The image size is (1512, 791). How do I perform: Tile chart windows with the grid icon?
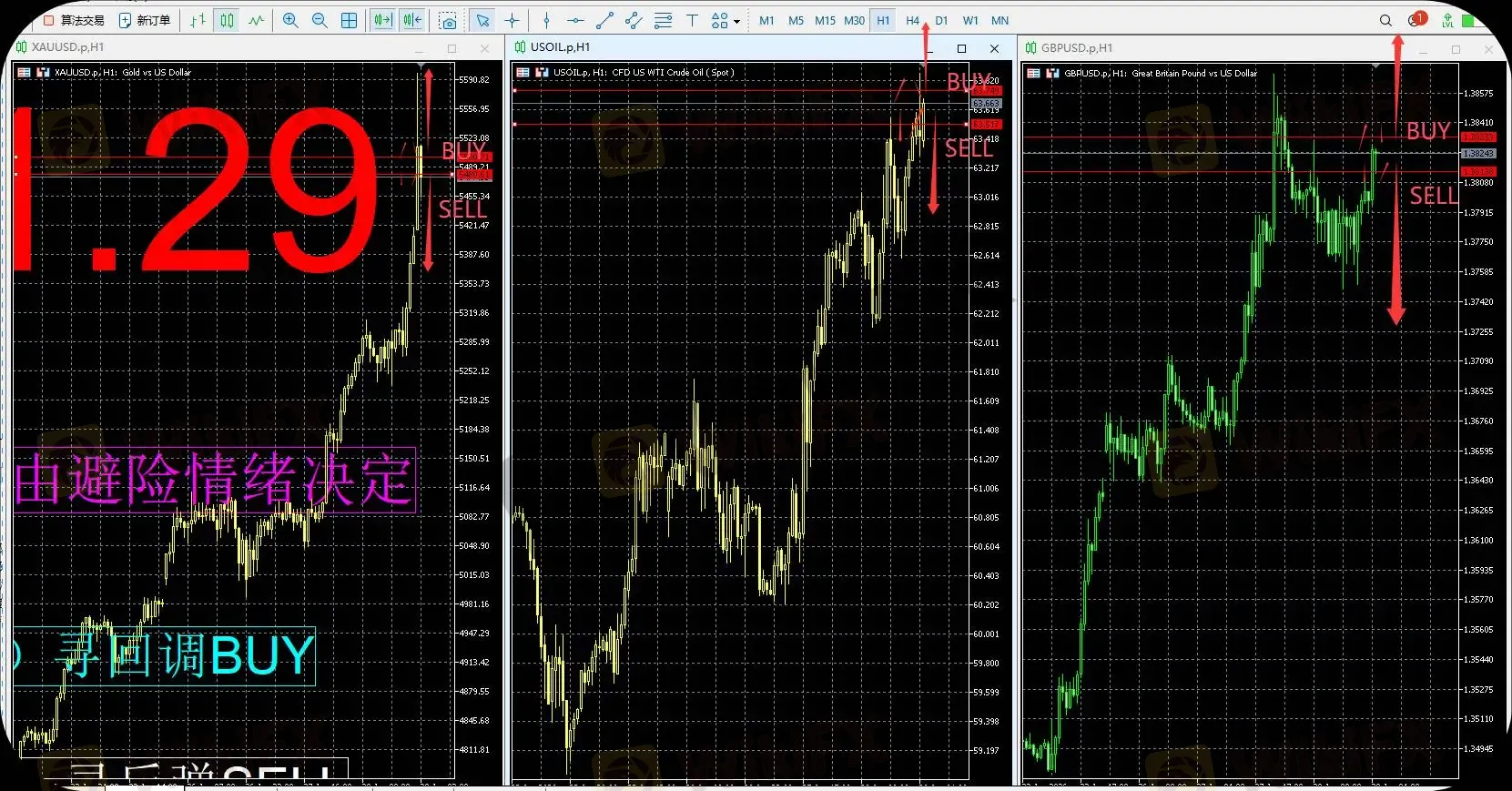click(349, 20)
